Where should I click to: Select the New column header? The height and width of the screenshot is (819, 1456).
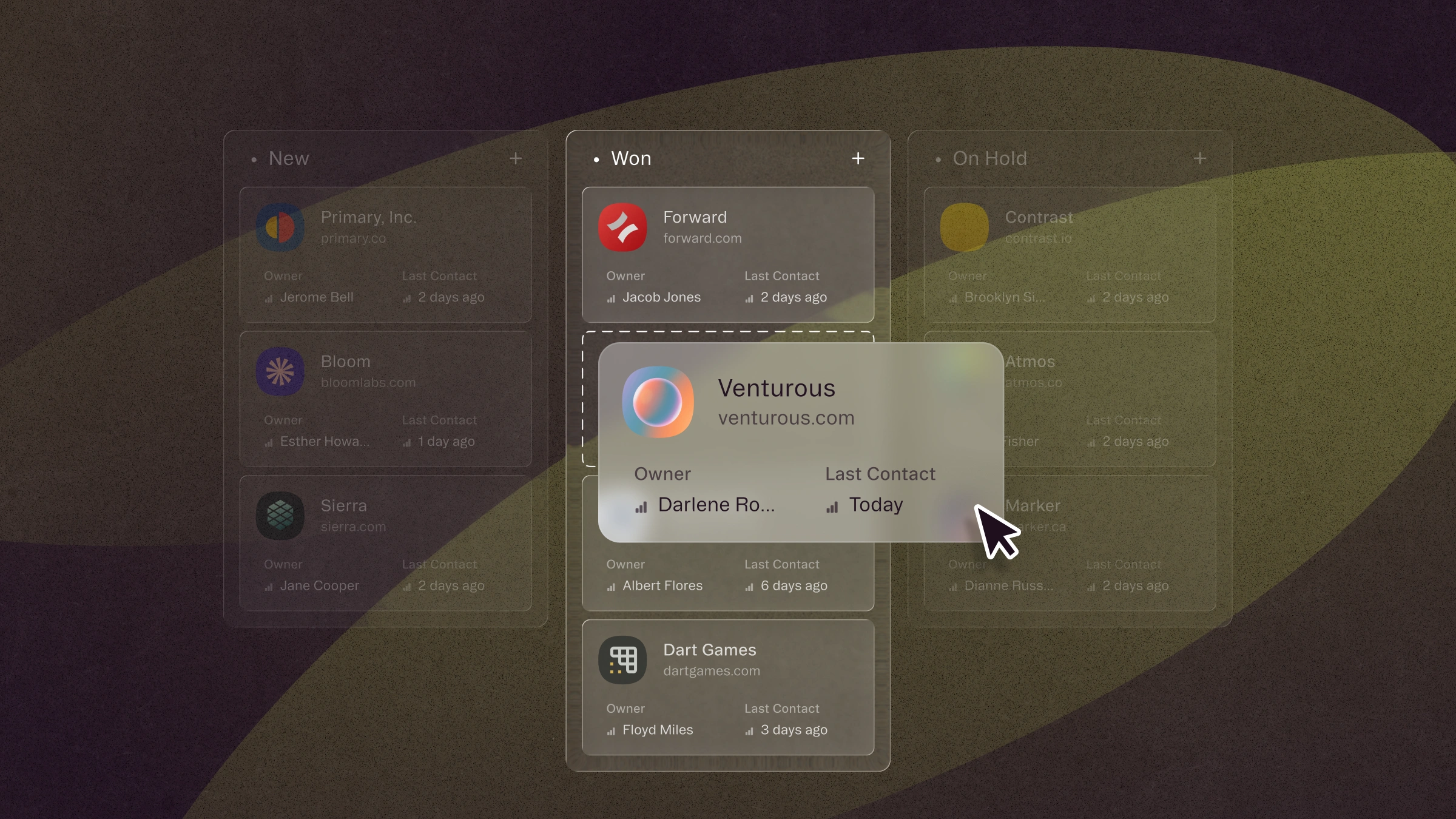coord(289,158)
